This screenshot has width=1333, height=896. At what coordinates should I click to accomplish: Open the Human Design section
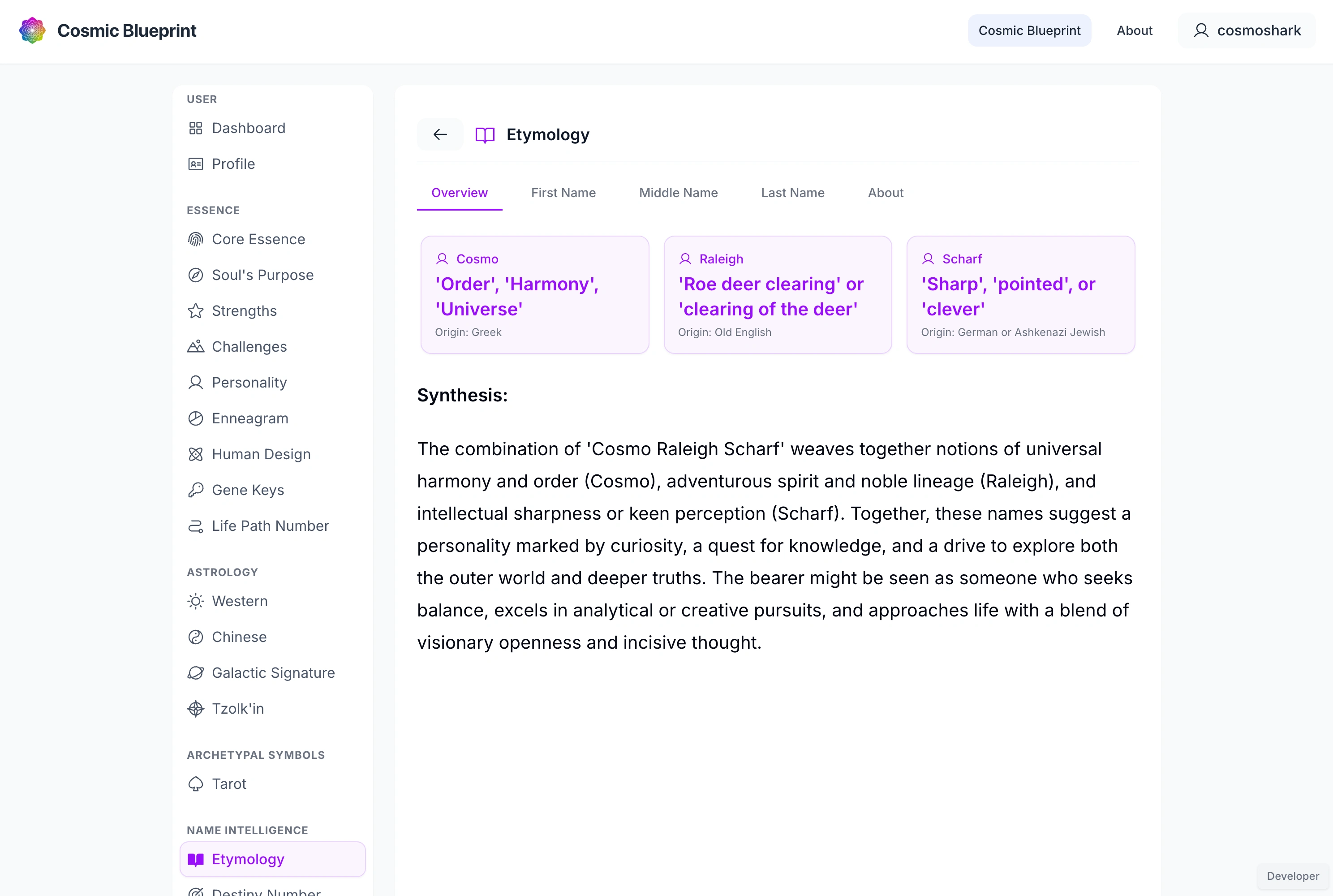point(272,454)
